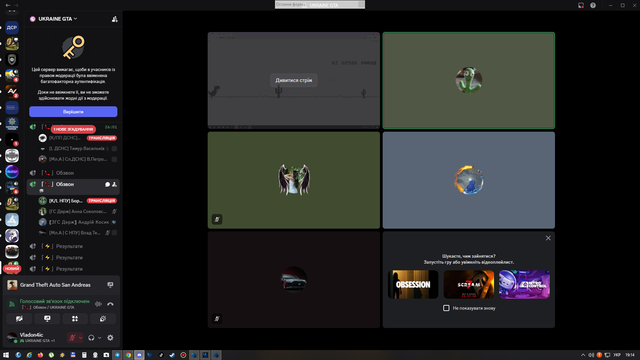Open soundboard button in voice panel

coord(102,319)
